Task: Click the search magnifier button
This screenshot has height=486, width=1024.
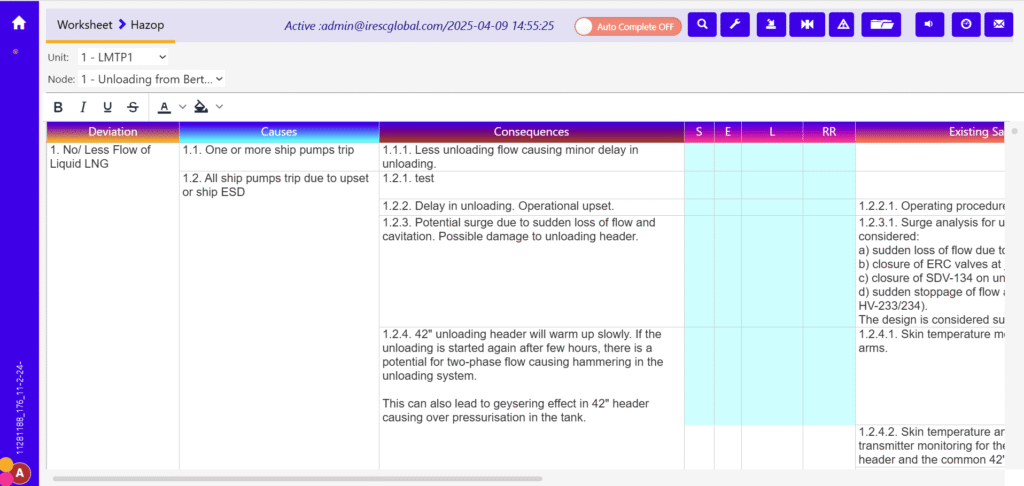Action: point(702,24)
